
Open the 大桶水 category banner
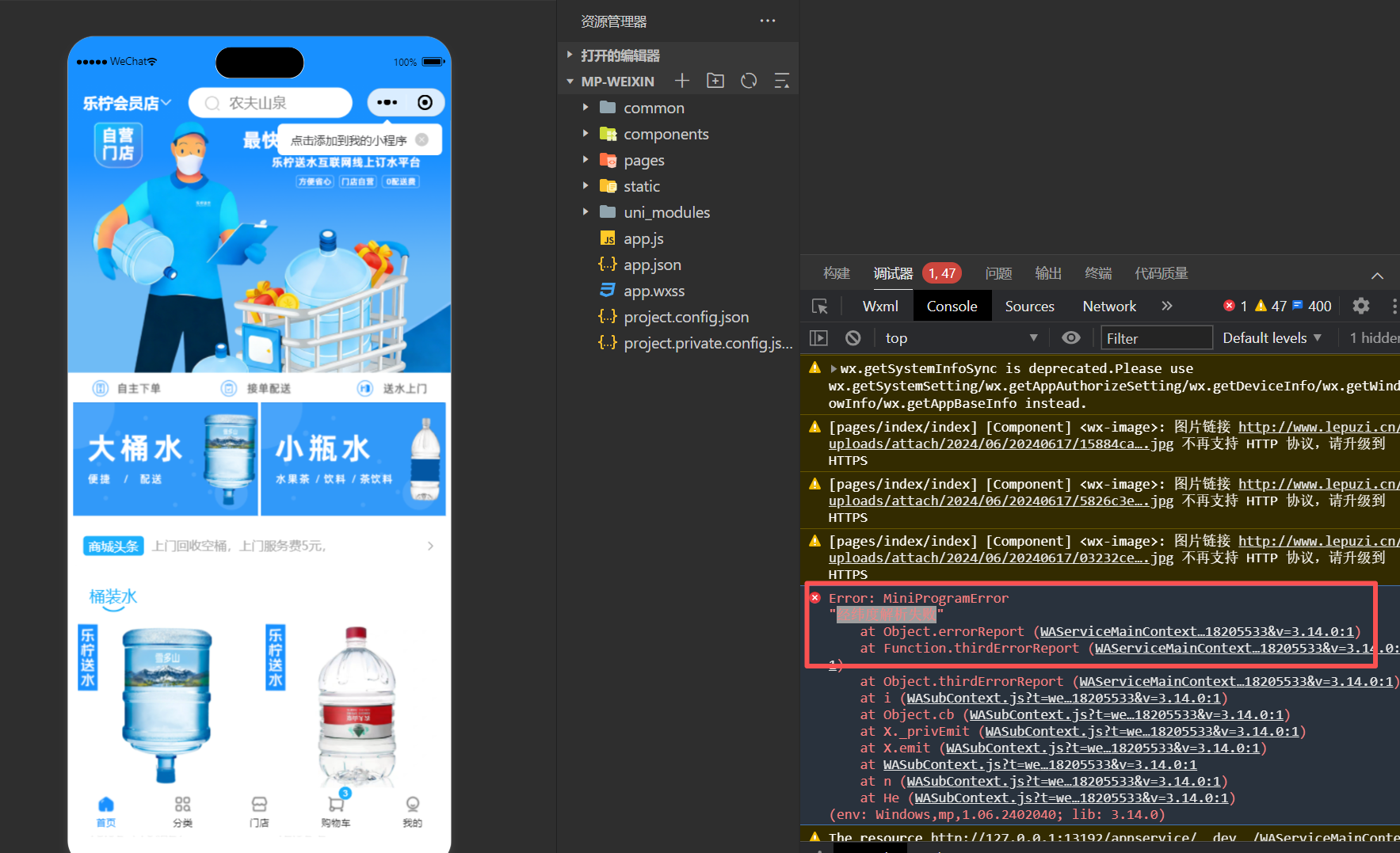(166, 459)
